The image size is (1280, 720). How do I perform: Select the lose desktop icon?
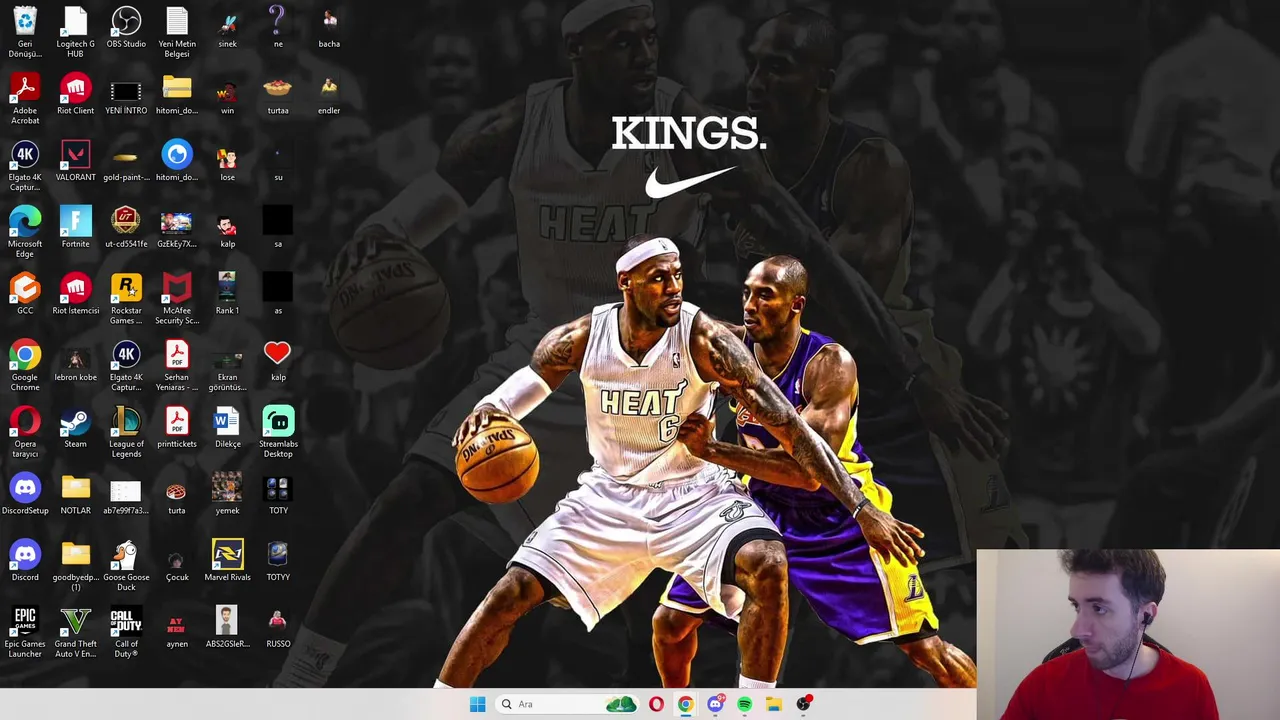click(x=227, y=160)
